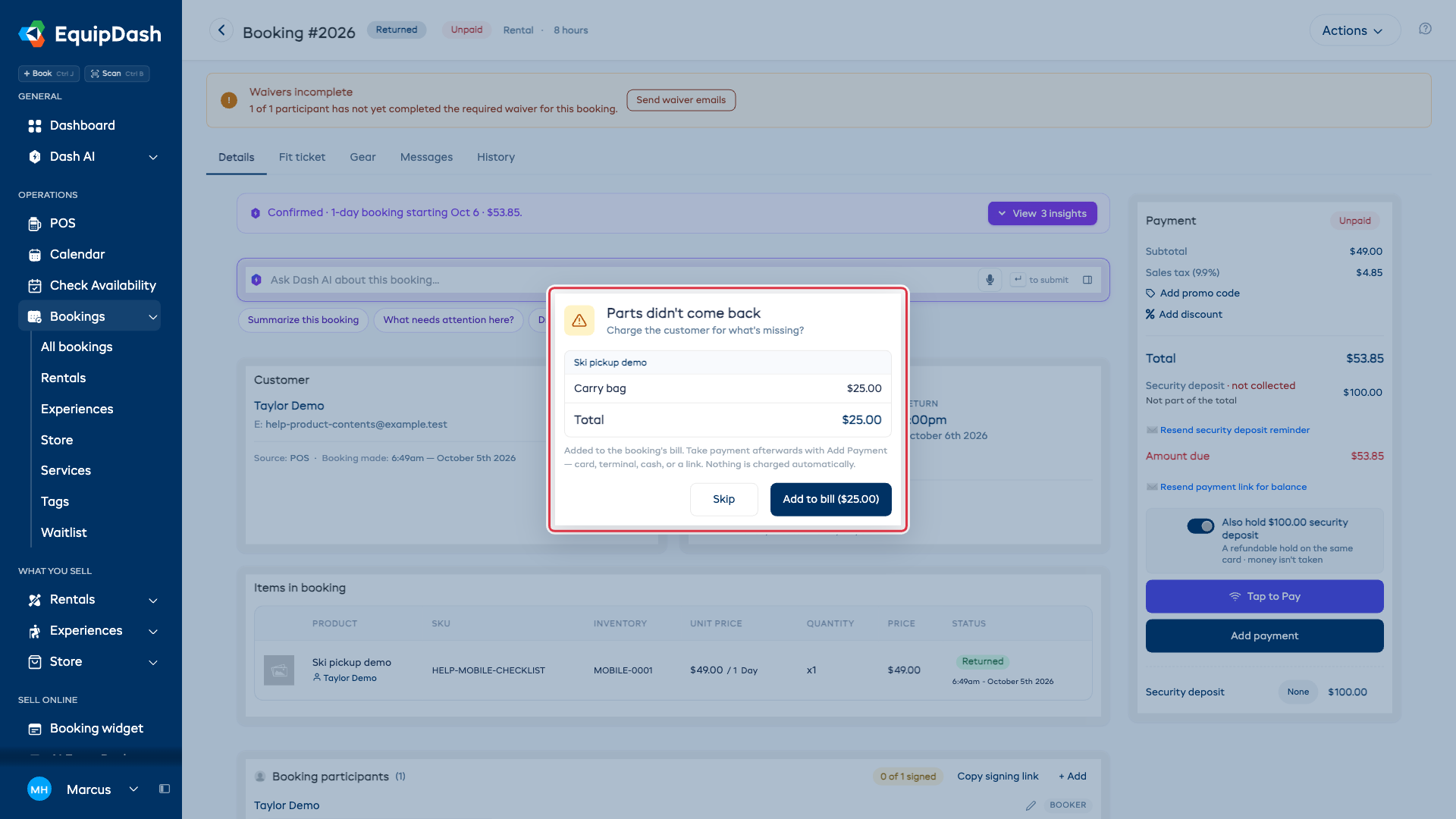1456x819 pixels.
Task: Click Copy signing link
Action: (x=998, y=776)
